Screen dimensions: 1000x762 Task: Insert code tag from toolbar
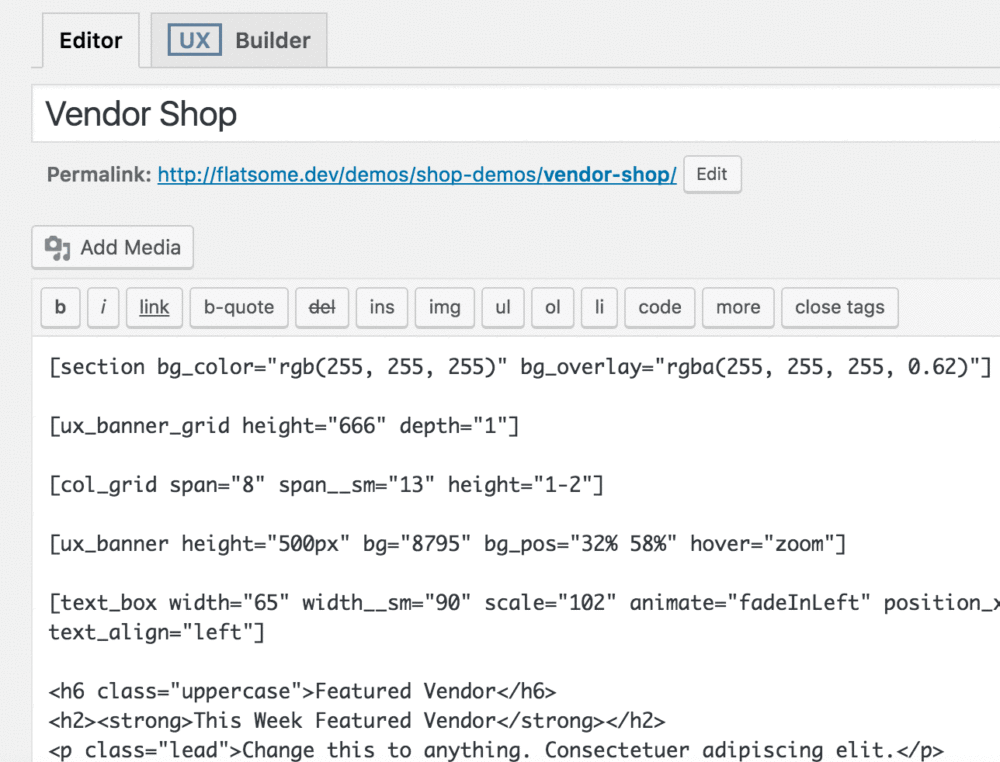[659, 308]
